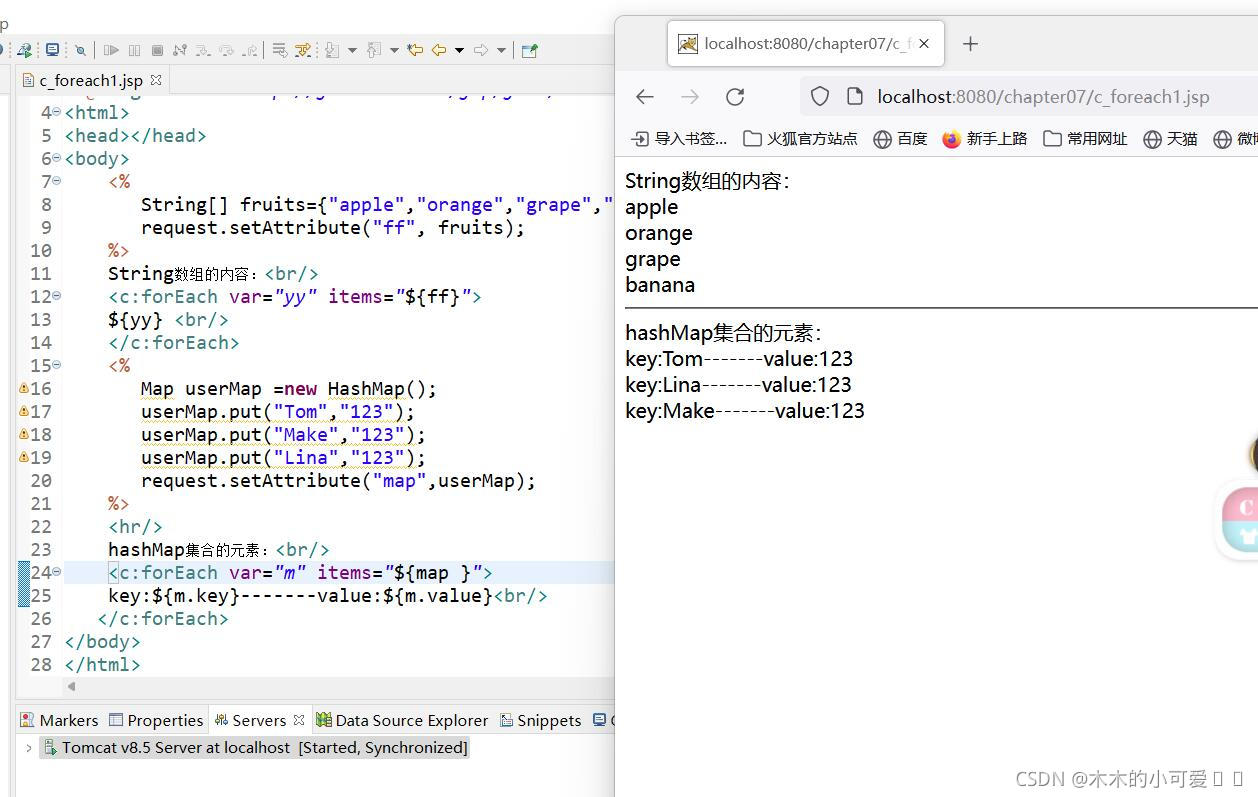Click the Search (magnifier) icon in Eclipse
The height and width of the screenshot is (797, 1258).
[x=79, y=49]
